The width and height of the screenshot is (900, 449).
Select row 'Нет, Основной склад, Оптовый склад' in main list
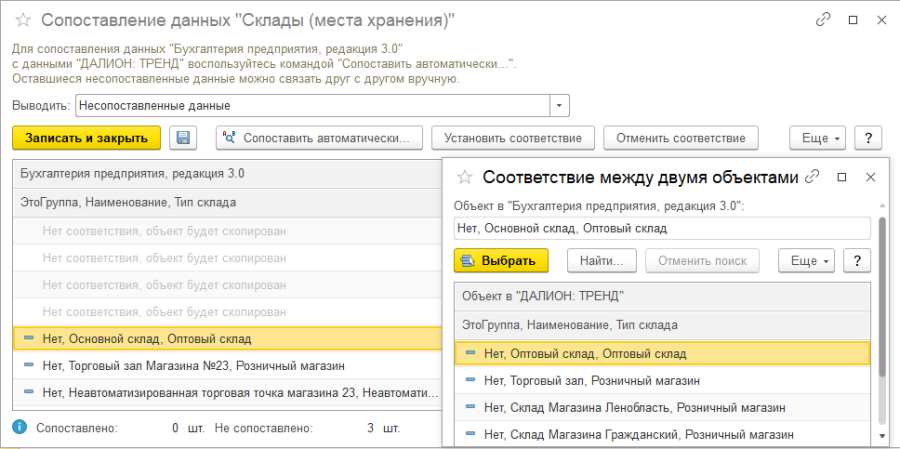point(228,339)
